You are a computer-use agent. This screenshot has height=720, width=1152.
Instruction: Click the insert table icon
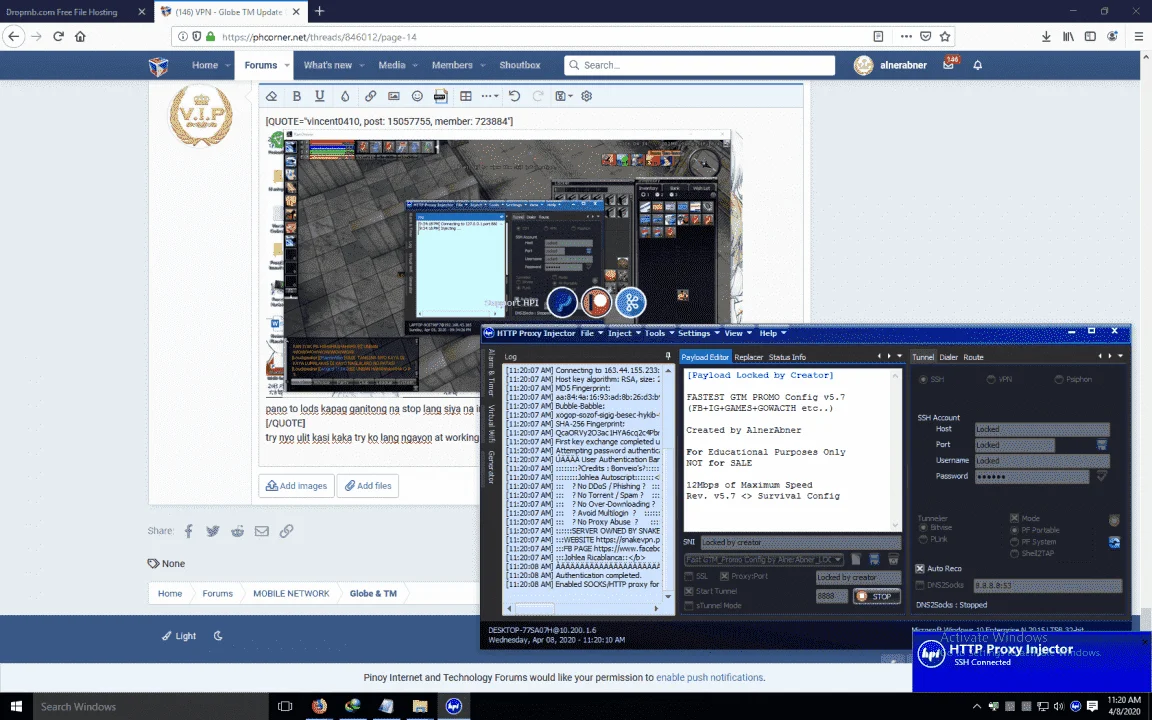[x=466, y=96]
